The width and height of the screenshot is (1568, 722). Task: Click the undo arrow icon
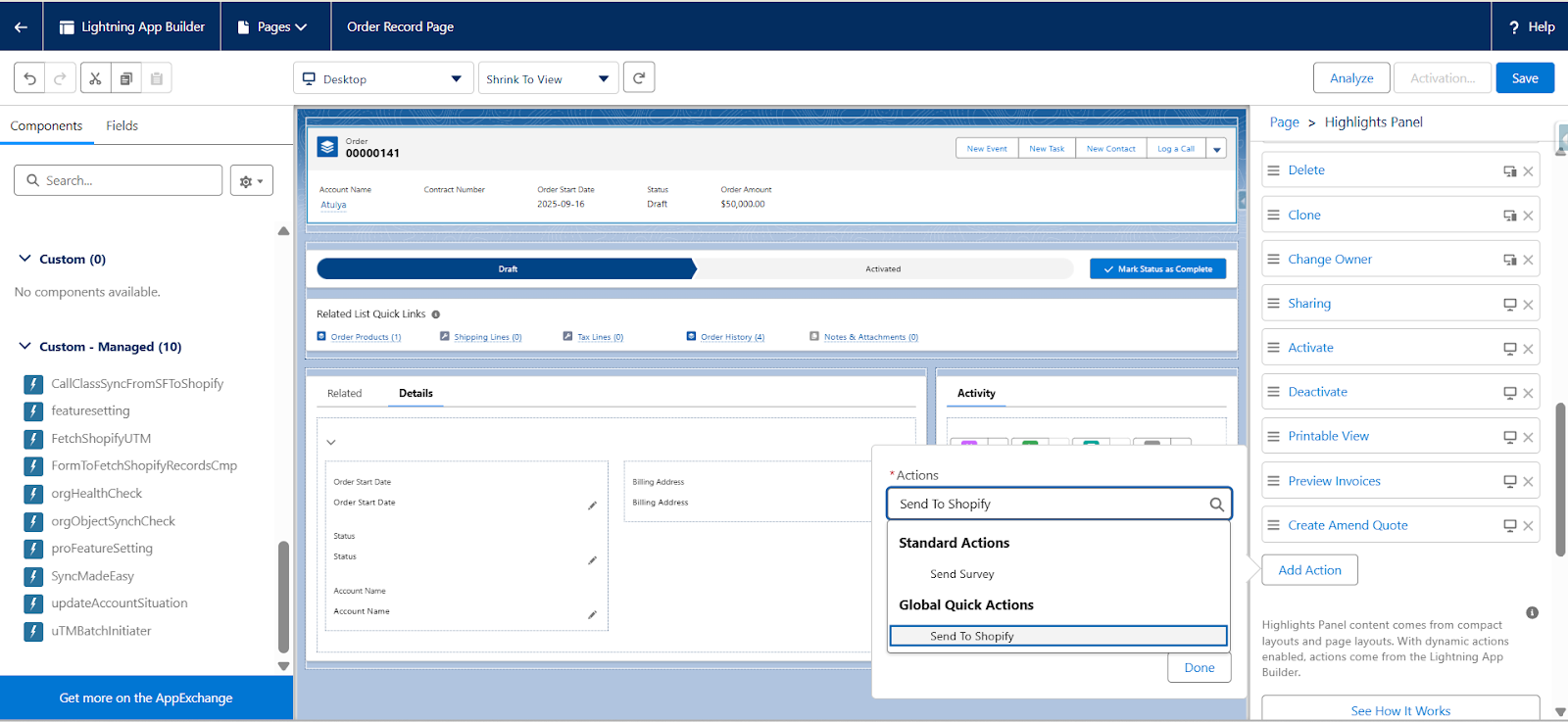point(29,78)
